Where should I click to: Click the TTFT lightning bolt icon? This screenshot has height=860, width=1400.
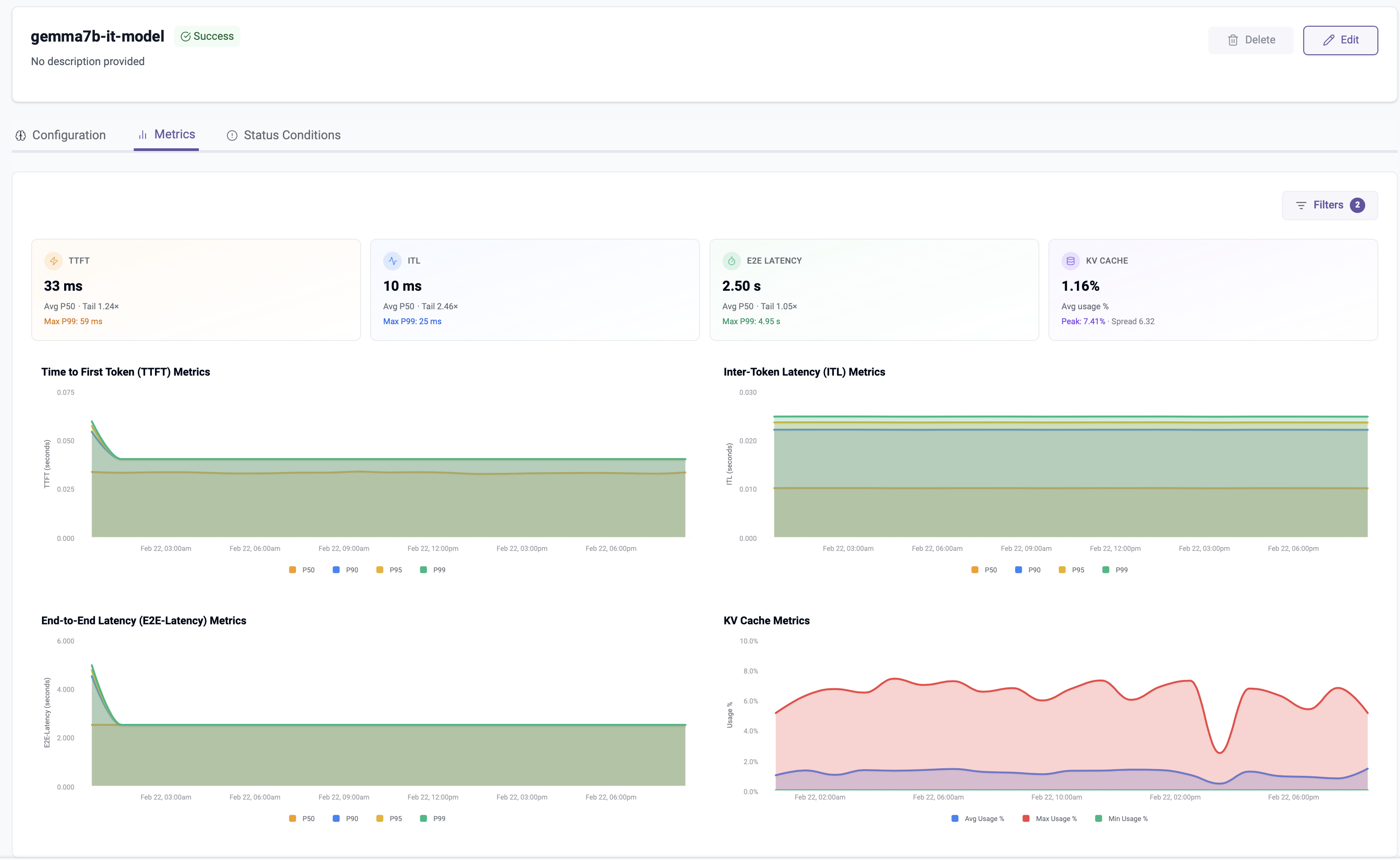[x=53, y=261]
